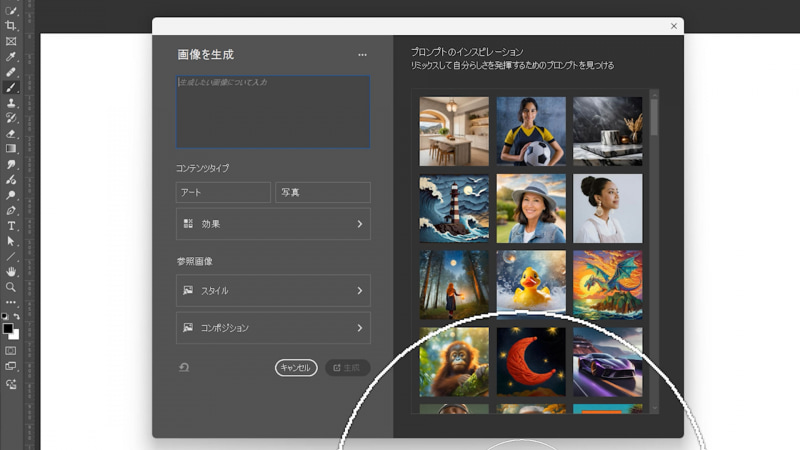Pick the soccer player thumbnail

tap(531, 131)
